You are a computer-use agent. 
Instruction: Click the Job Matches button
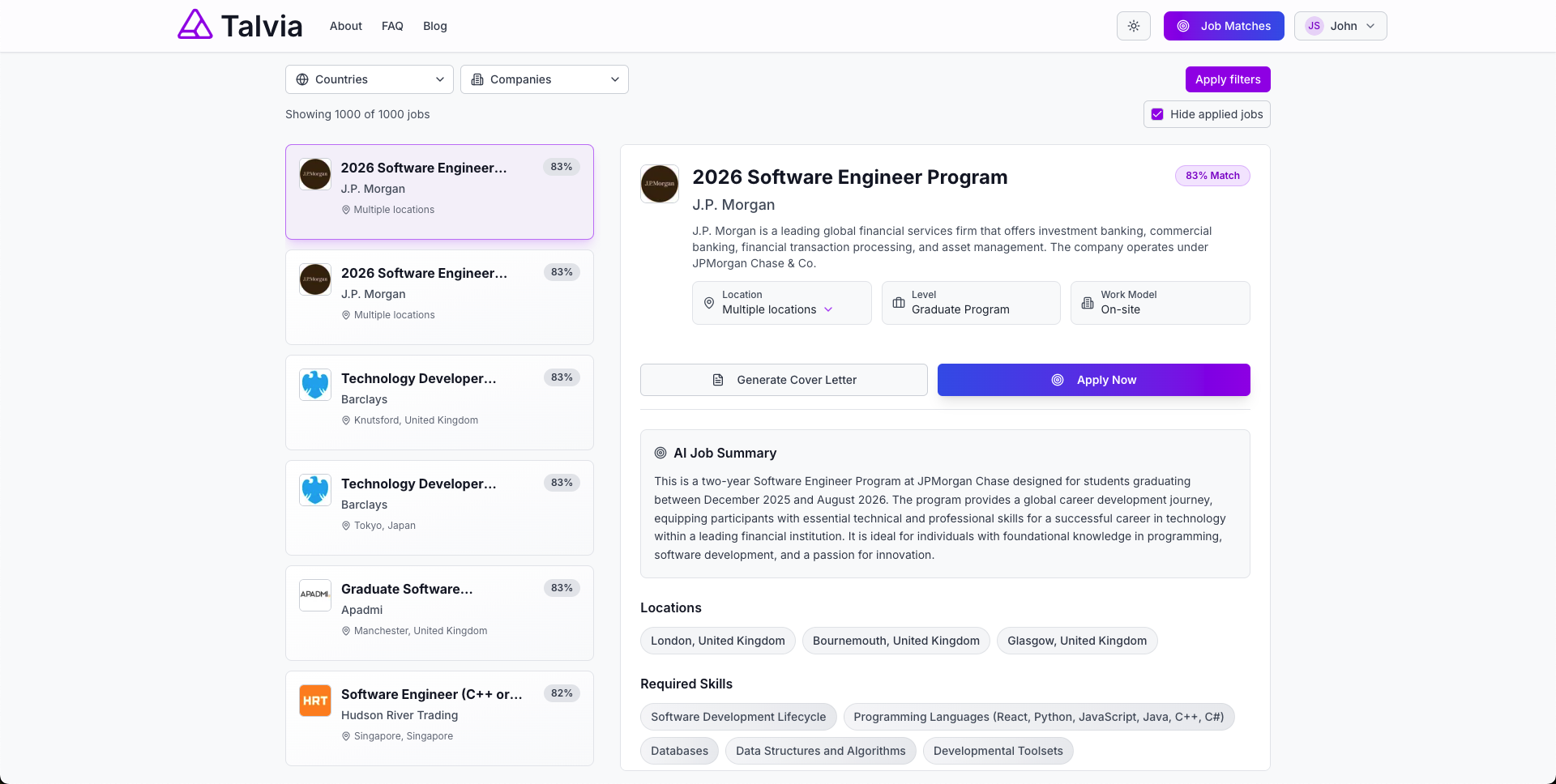pos(1224,26)
